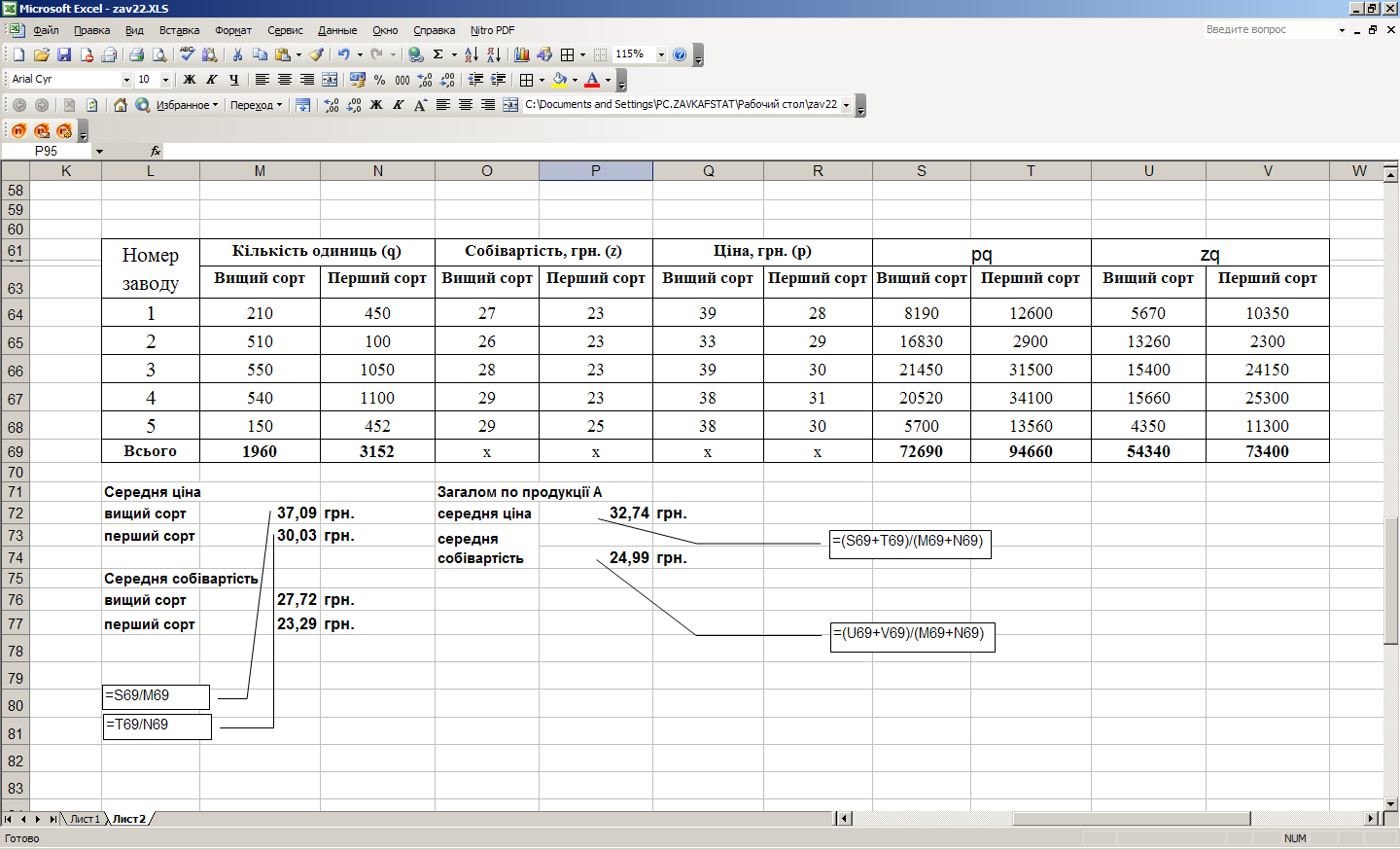Toggle bold beside the font size box
The width and height of the screenshot is (1400, 850).
click(x=190, y=80)
